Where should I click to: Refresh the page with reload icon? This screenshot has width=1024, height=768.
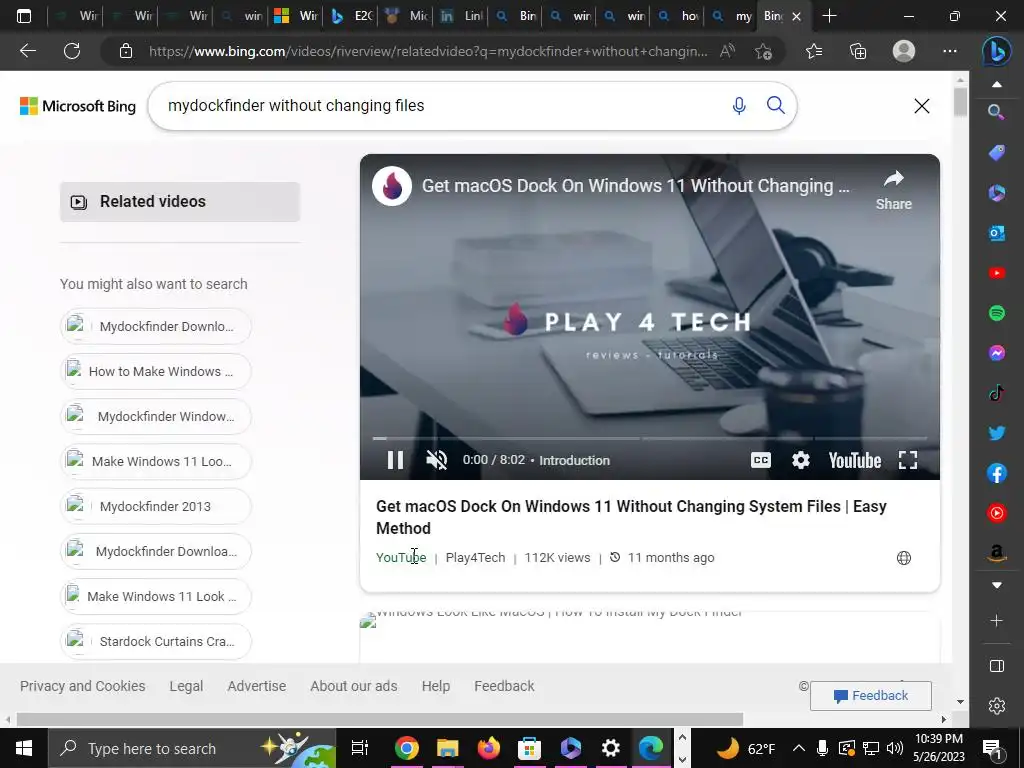72,51
